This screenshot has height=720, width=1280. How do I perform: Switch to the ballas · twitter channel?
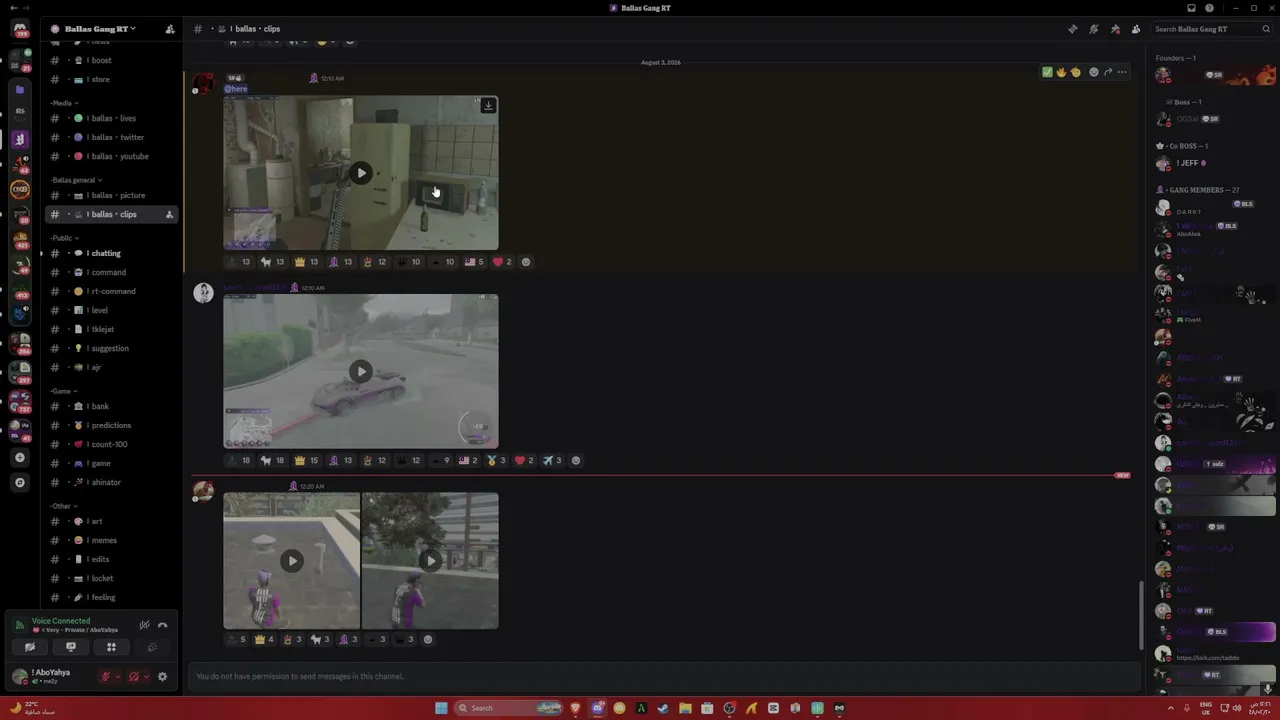pyautogui.click(x=113, y=137)
